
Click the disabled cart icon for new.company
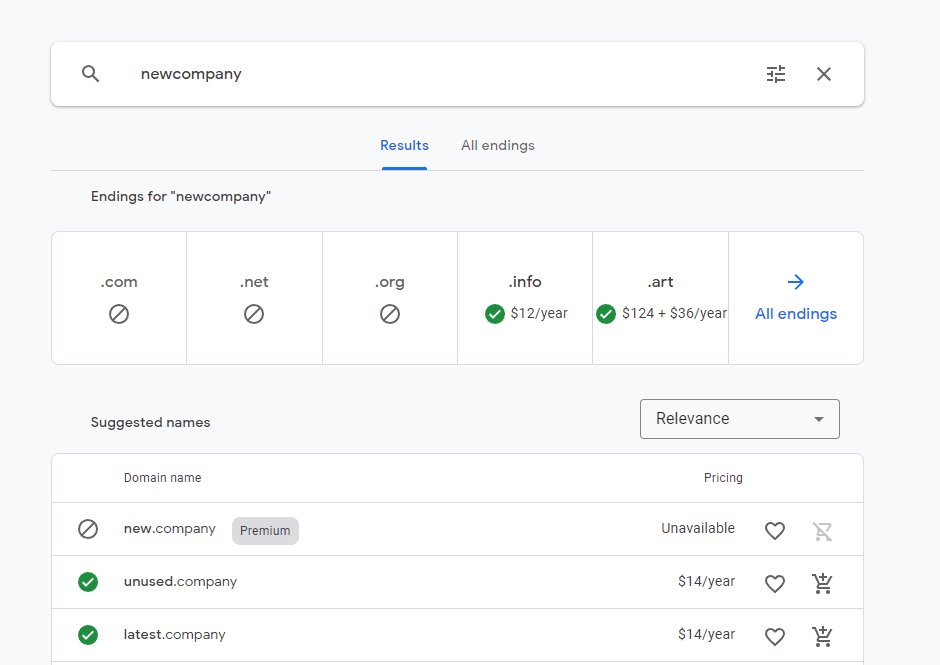click(822, 531)
